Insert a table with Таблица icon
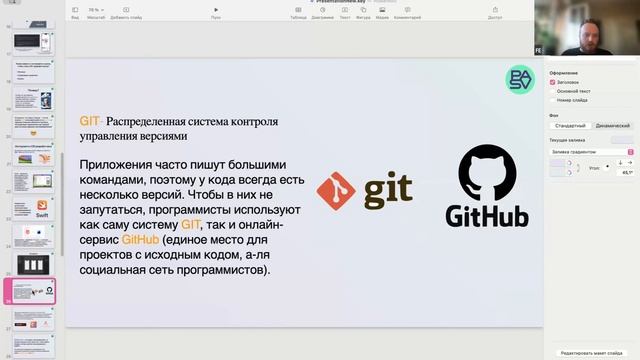Screen dimensions: 640x360 [298, 10]
